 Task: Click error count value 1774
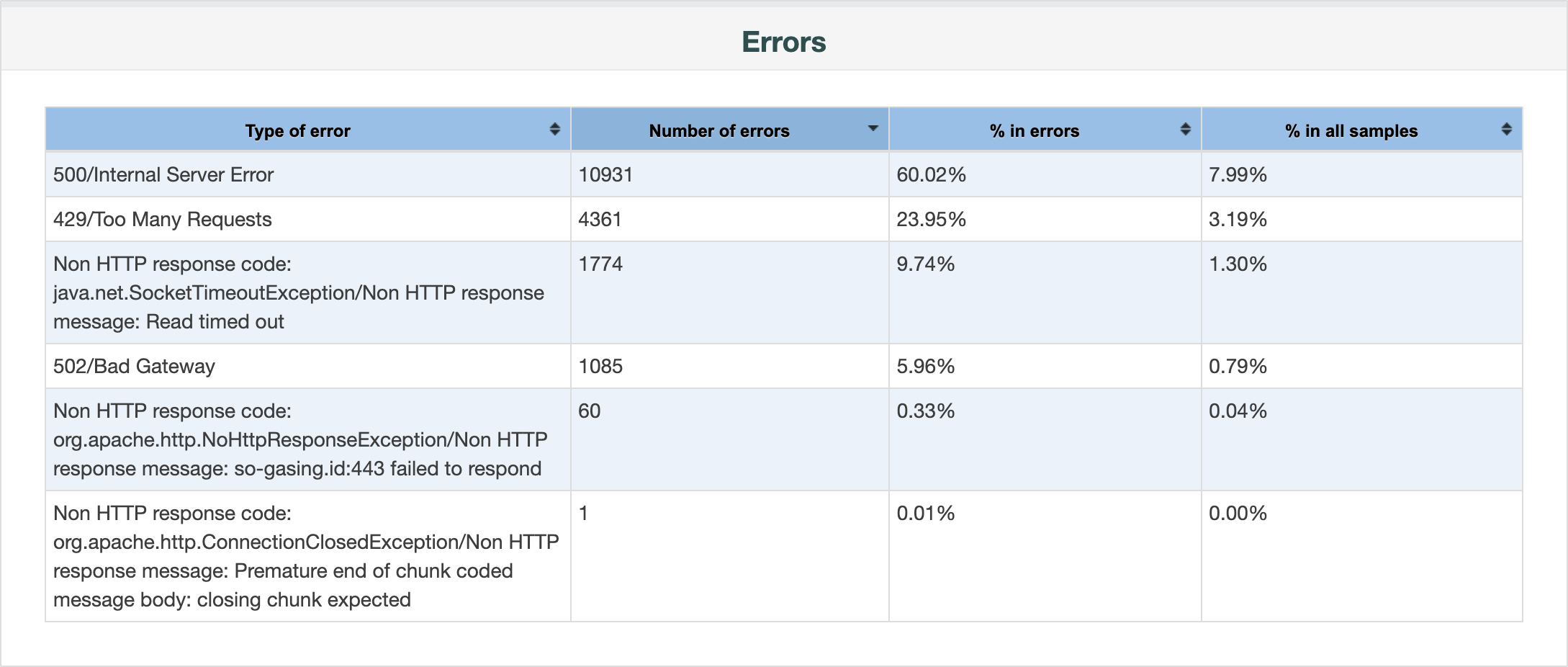[600, 264]
